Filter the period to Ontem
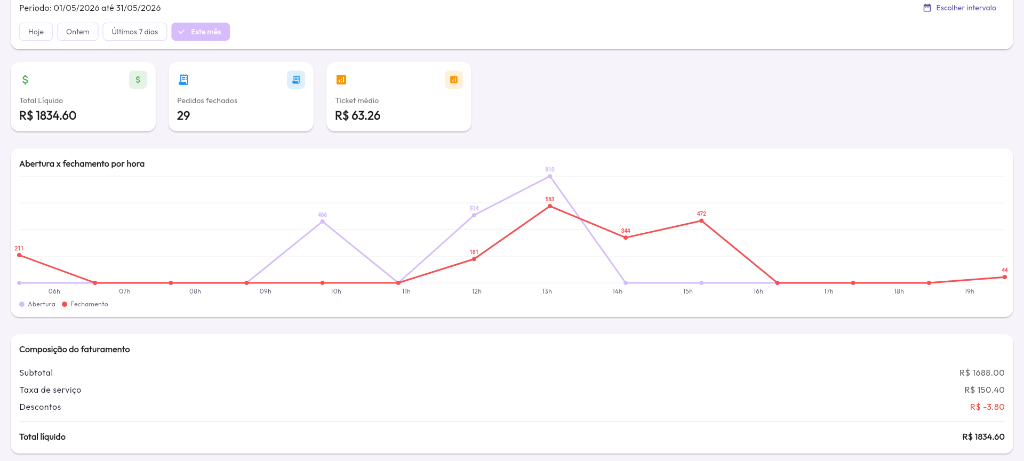The image size is (1024, 461). coord(78,31)
